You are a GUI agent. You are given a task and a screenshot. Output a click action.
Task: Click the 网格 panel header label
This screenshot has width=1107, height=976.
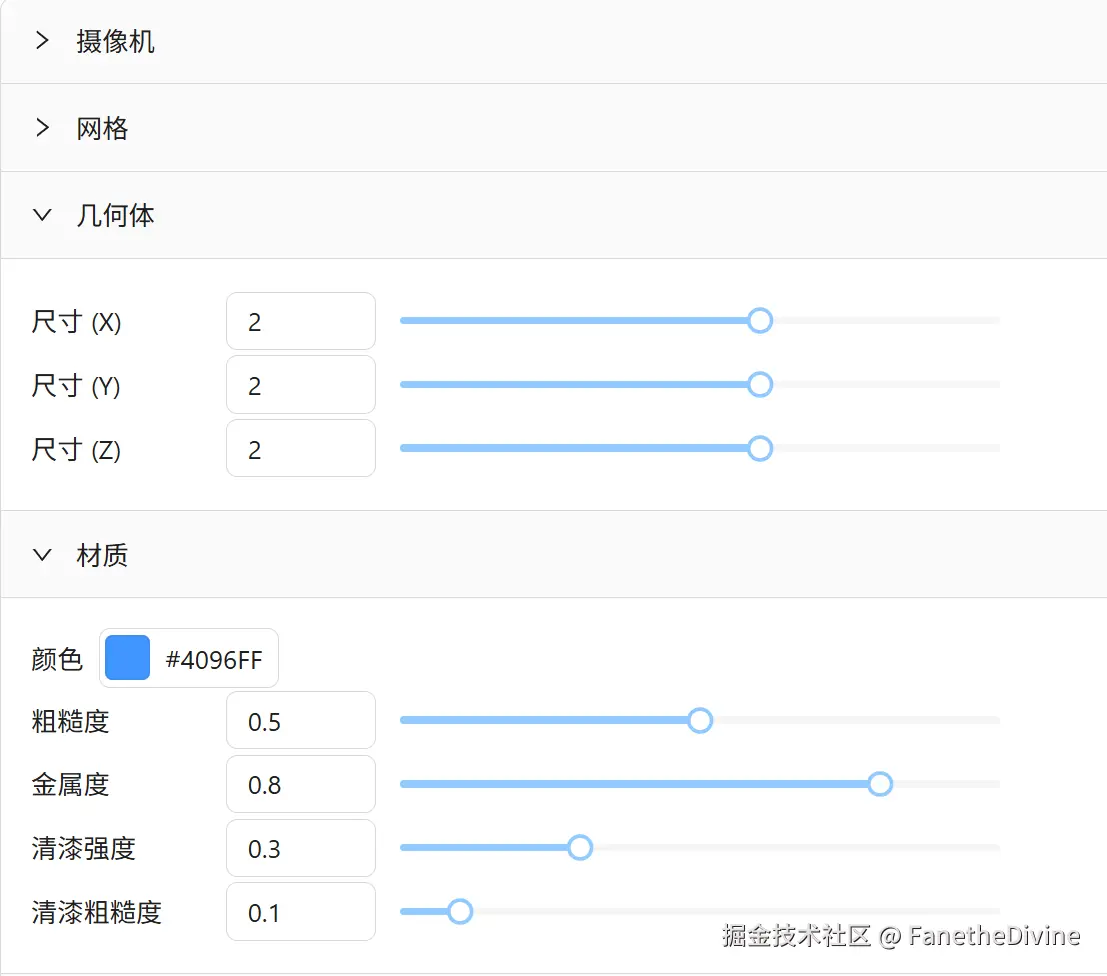102,129
